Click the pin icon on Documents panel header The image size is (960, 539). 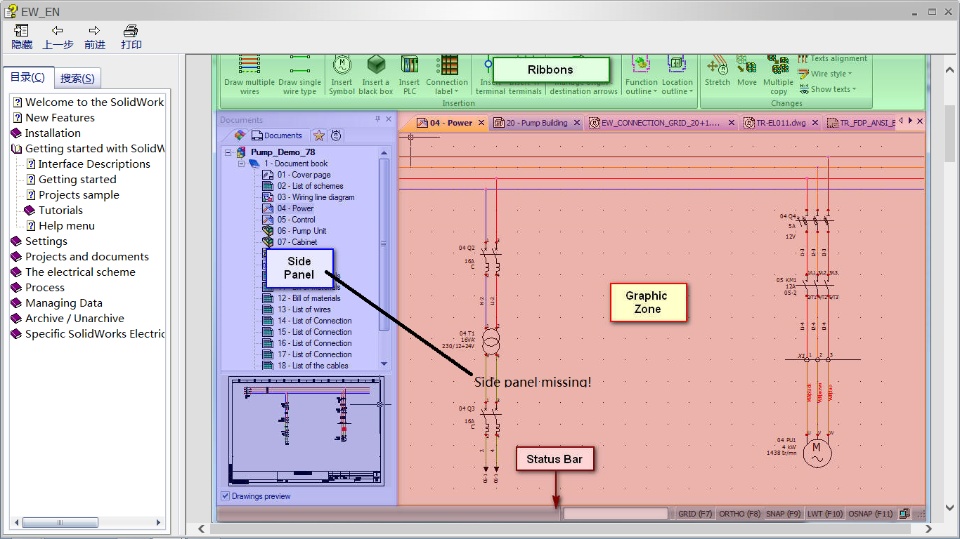(x=378, y=119)
